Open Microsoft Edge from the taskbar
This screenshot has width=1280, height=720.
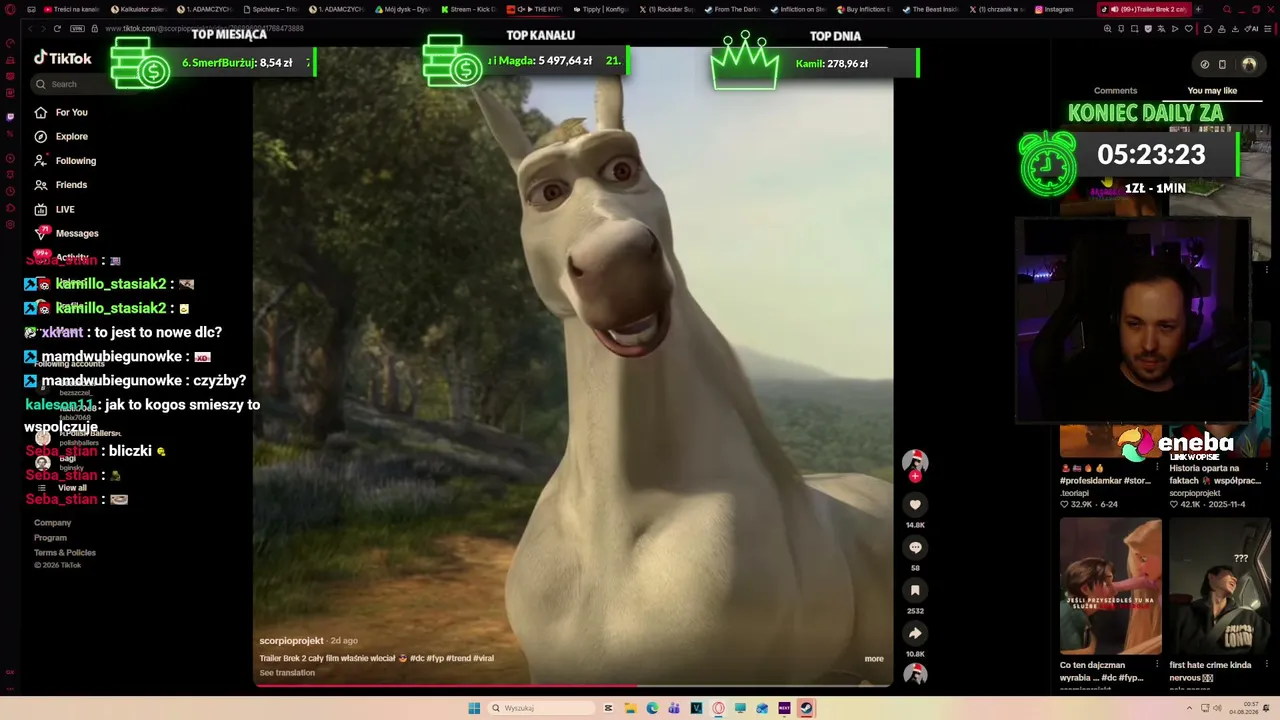(652, 708)
